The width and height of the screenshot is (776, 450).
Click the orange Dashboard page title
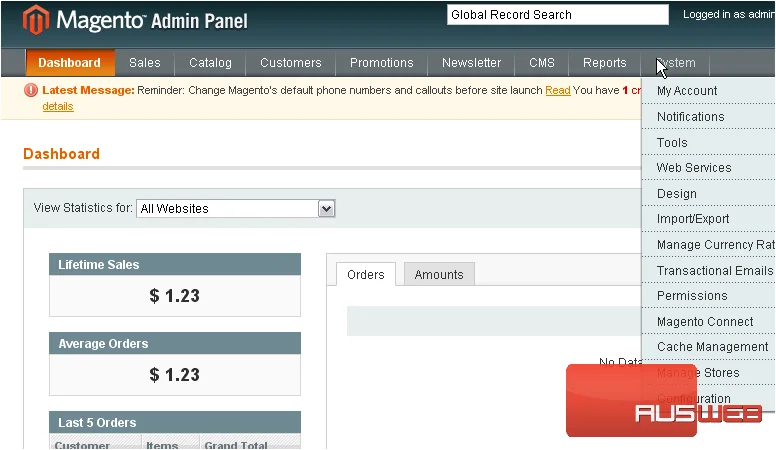(x=61, y=153)
